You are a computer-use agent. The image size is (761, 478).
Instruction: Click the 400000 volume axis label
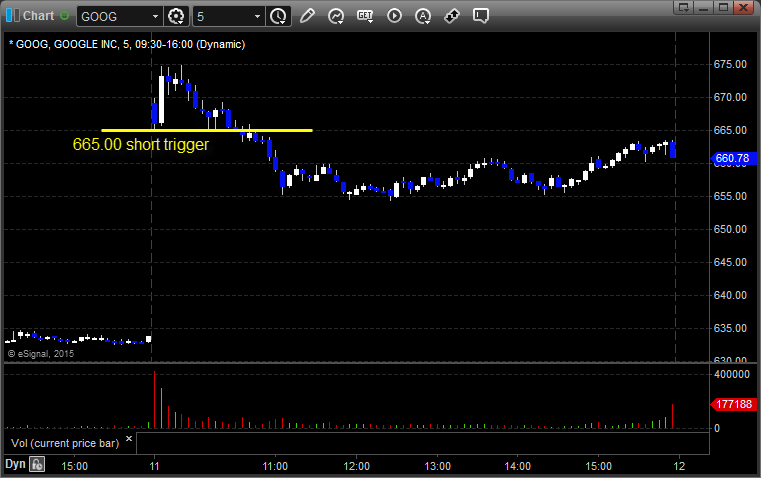tap(732, 374)
